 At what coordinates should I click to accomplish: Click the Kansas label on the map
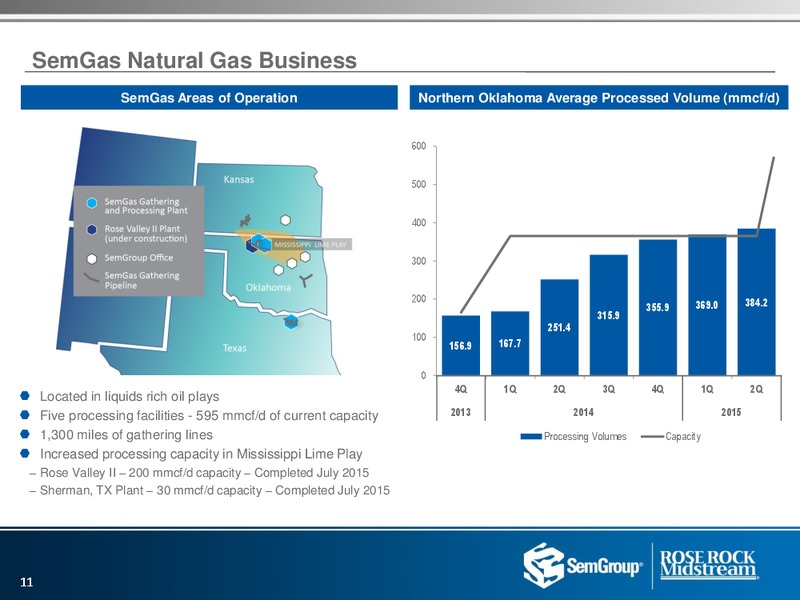click(239, 179)
